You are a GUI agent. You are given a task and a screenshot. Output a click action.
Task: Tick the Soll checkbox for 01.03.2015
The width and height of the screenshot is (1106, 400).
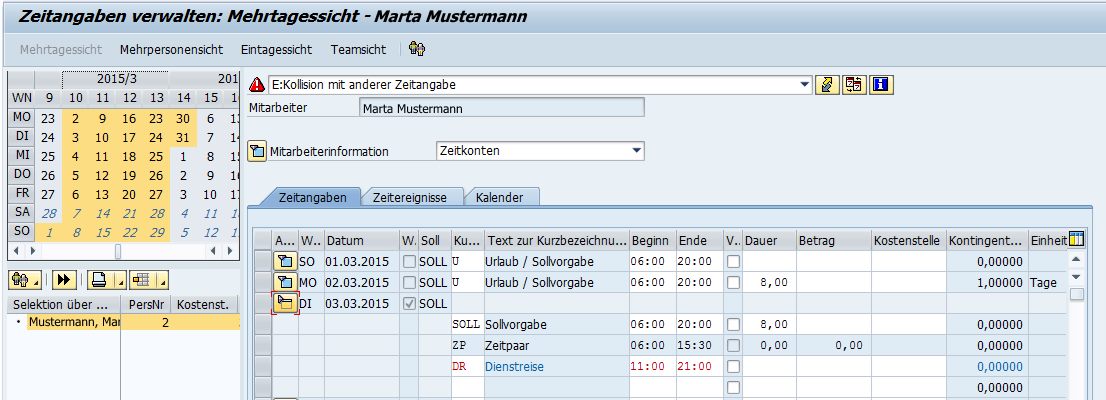pyautogui.click(x=409, y=261)
